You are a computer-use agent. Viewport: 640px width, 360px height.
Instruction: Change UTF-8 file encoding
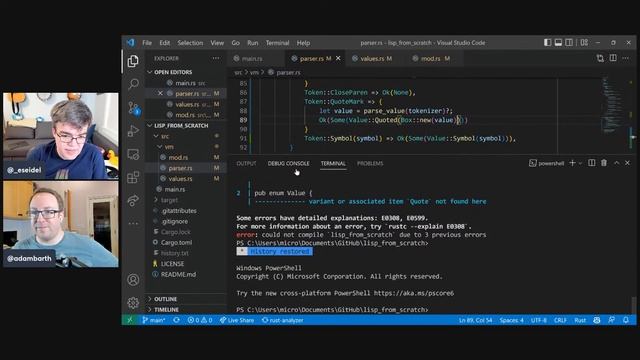click(x=538, y=320)
